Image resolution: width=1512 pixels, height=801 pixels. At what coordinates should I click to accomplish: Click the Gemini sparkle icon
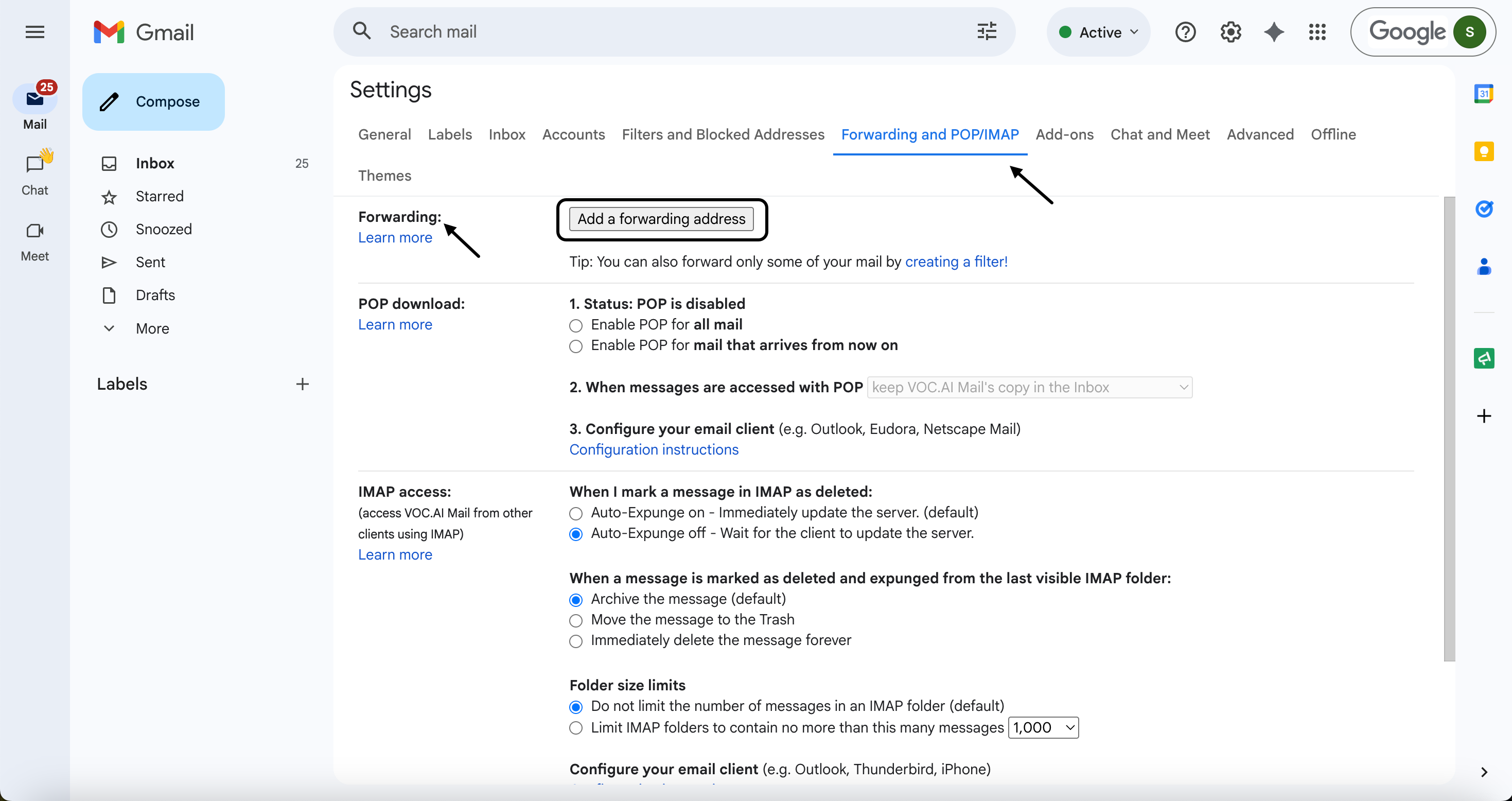pos(1274,32)
